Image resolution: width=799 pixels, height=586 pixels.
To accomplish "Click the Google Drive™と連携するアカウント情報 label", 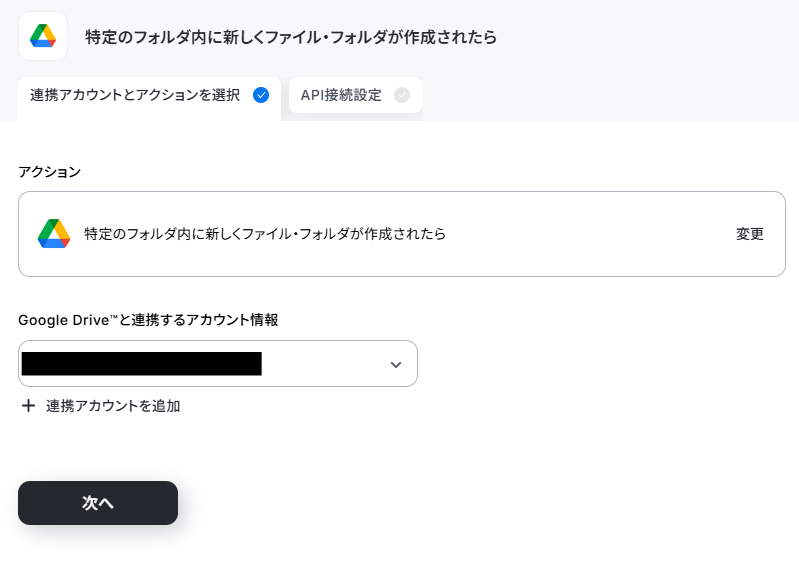I will (x=148, y=320).
